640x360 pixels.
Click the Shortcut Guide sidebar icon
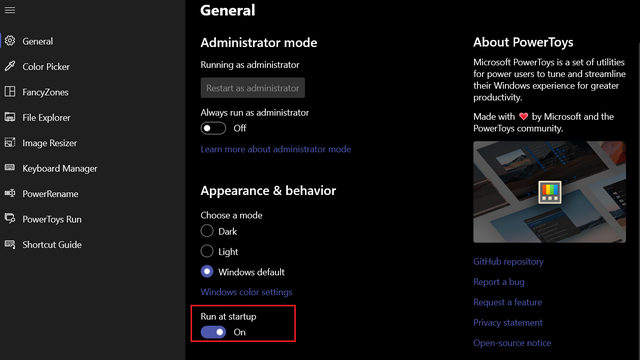(x=10, y=244)
